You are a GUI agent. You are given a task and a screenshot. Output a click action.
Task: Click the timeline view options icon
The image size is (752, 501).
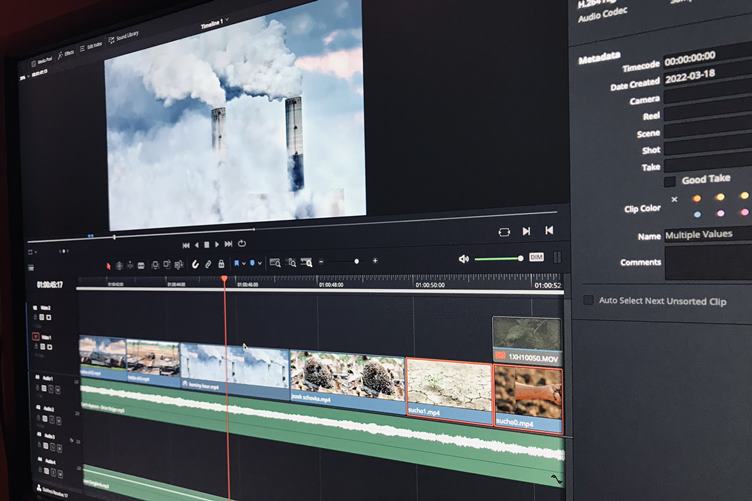click(x=31, y=268)
